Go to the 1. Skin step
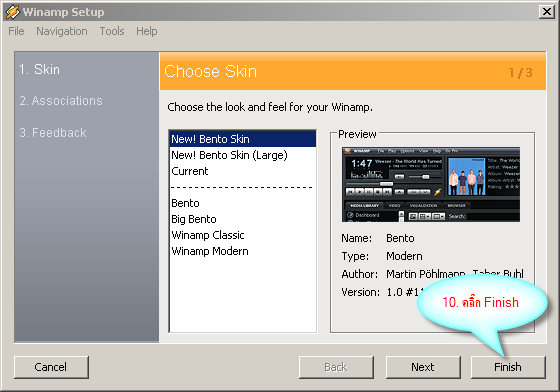The width and height of the screenshot is (560, 392). pyautogui.click(x=40, y=70)
